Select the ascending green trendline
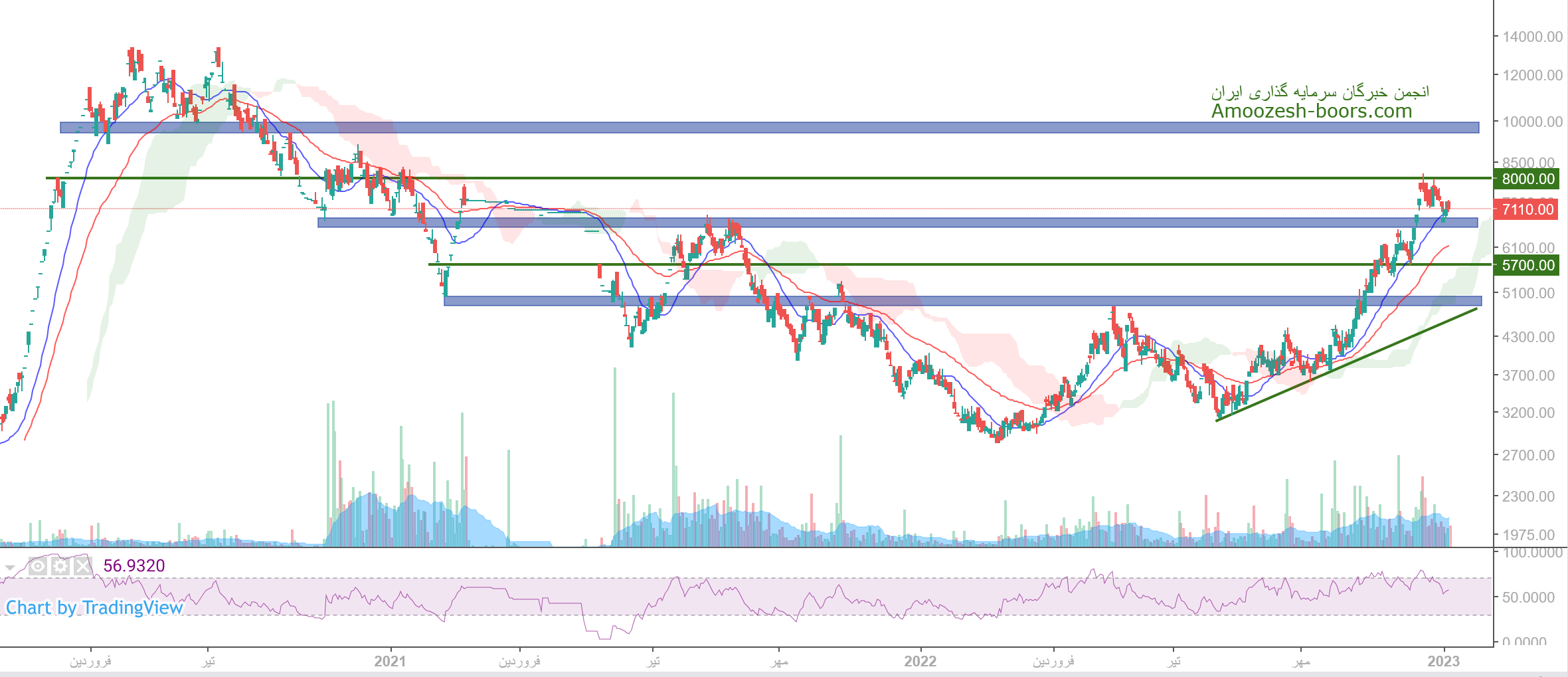This screenshot has height=677, width=1568. click(x=1348, y=364)
